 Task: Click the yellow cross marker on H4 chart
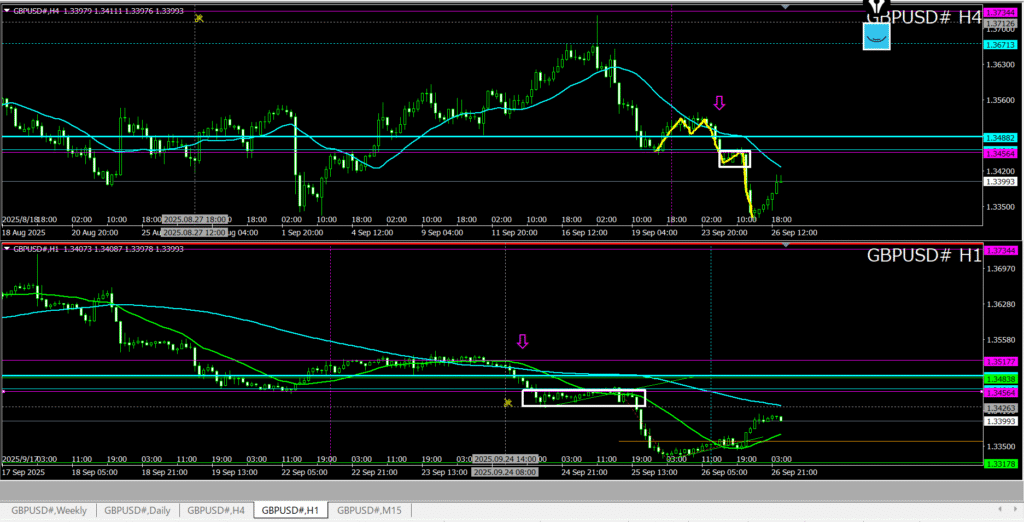tap(200, 18)
